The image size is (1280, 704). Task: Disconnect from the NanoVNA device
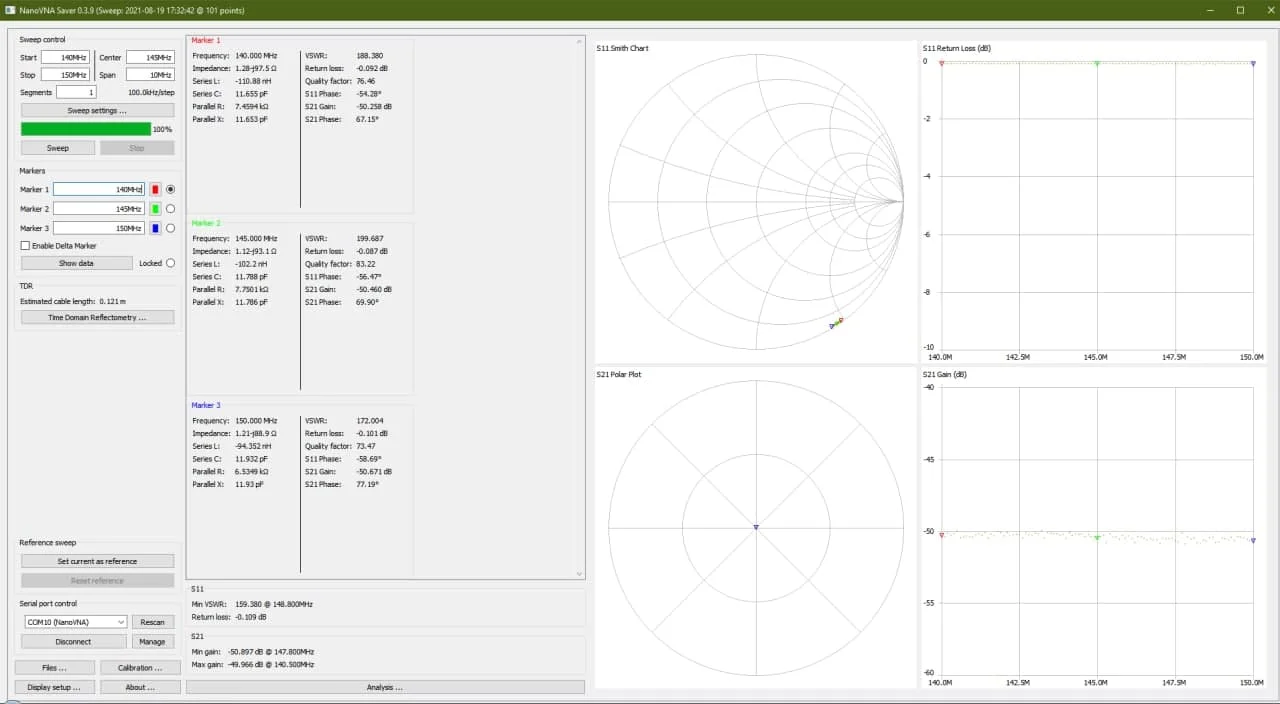point(73,642)
